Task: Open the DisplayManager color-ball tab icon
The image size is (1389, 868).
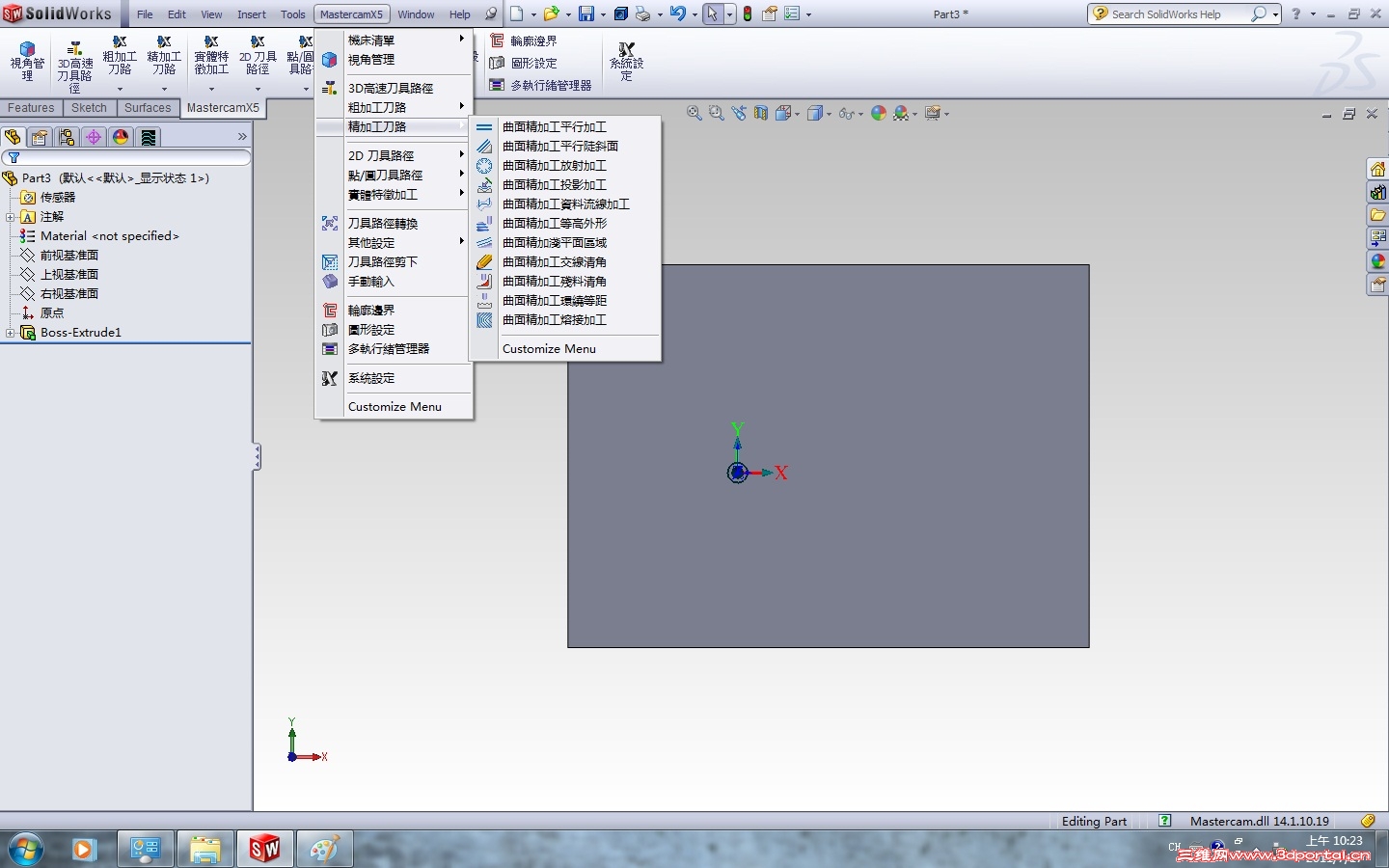Action: (121, 137)
